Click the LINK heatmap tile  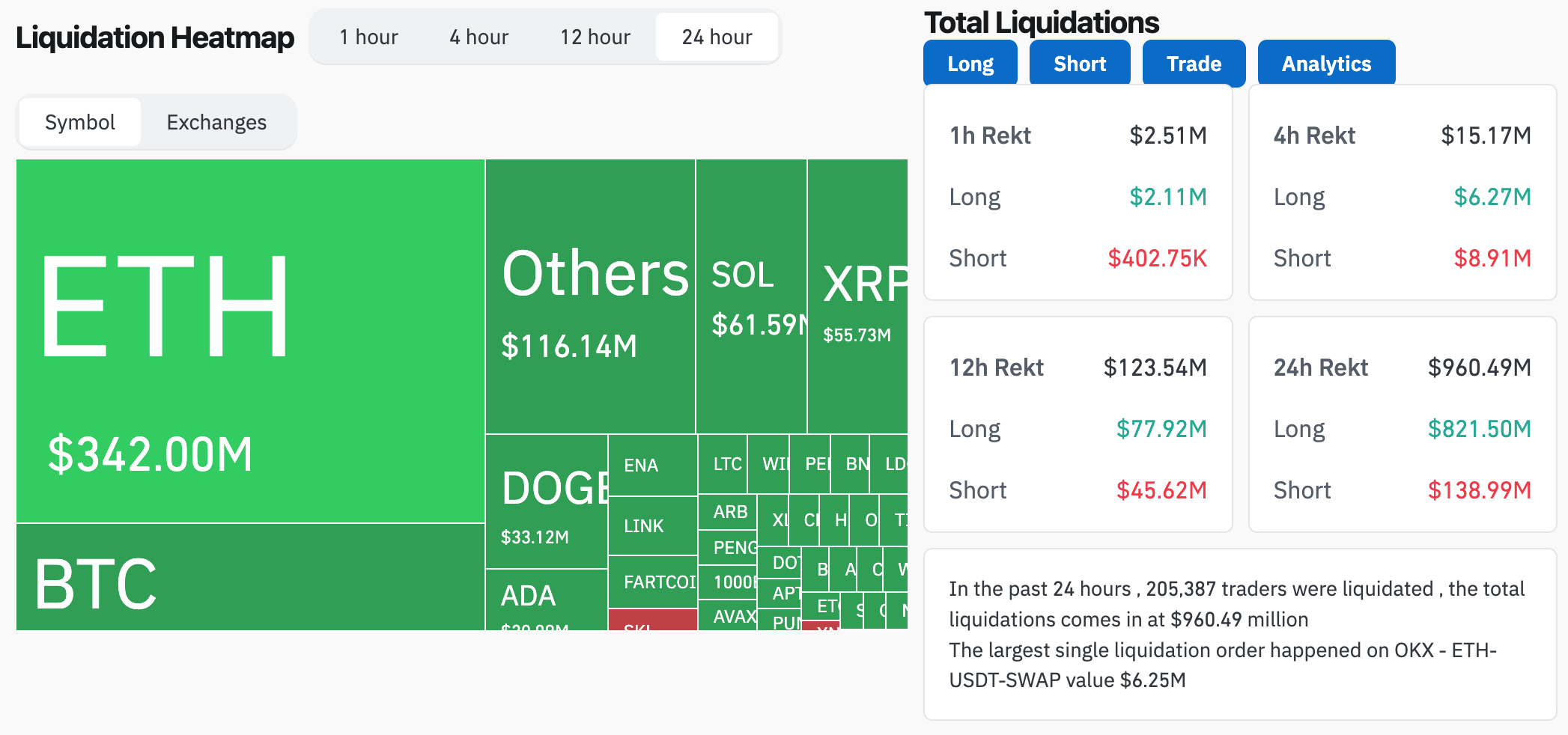point(652,525)
